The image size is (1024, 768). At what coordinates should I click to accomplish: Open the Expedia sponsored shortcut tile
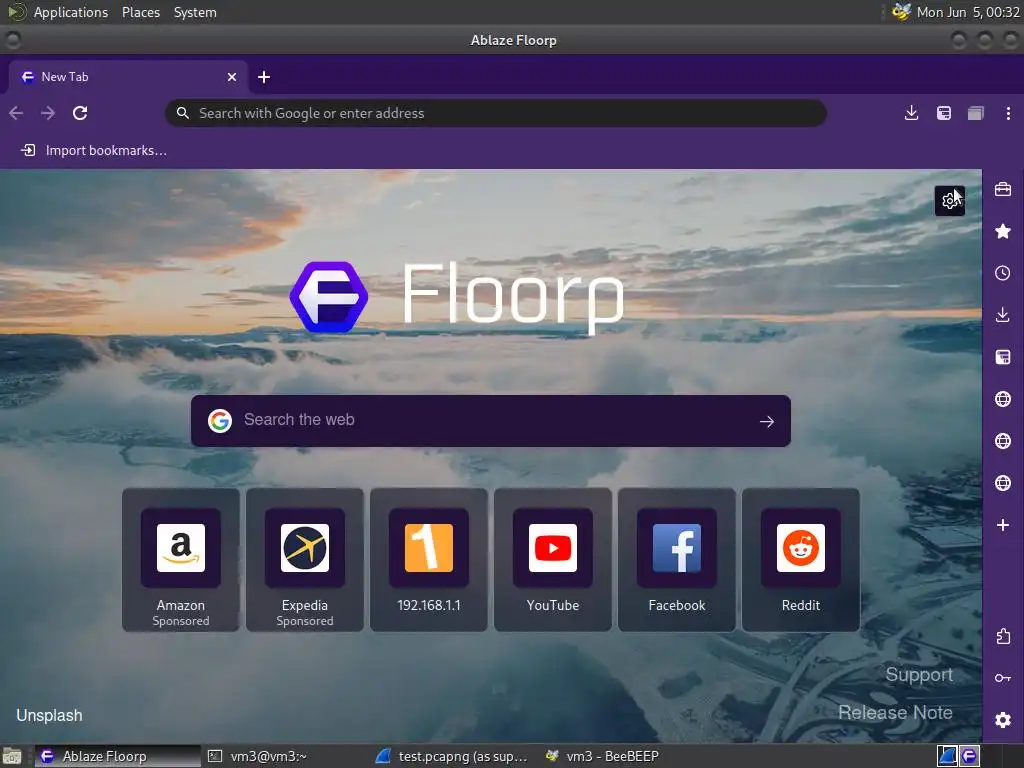(305, 560)
